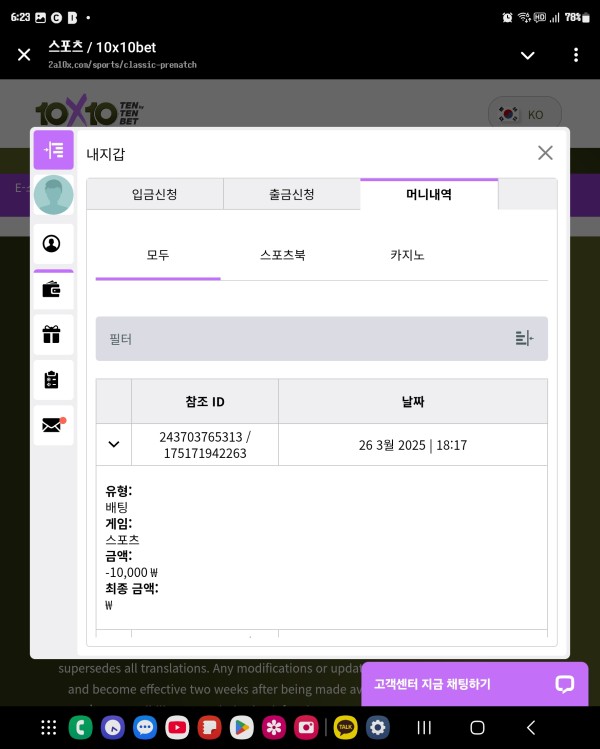Click the 필터 filter field
This screenshot has height=749, width=600.
[x=300, y=339]
